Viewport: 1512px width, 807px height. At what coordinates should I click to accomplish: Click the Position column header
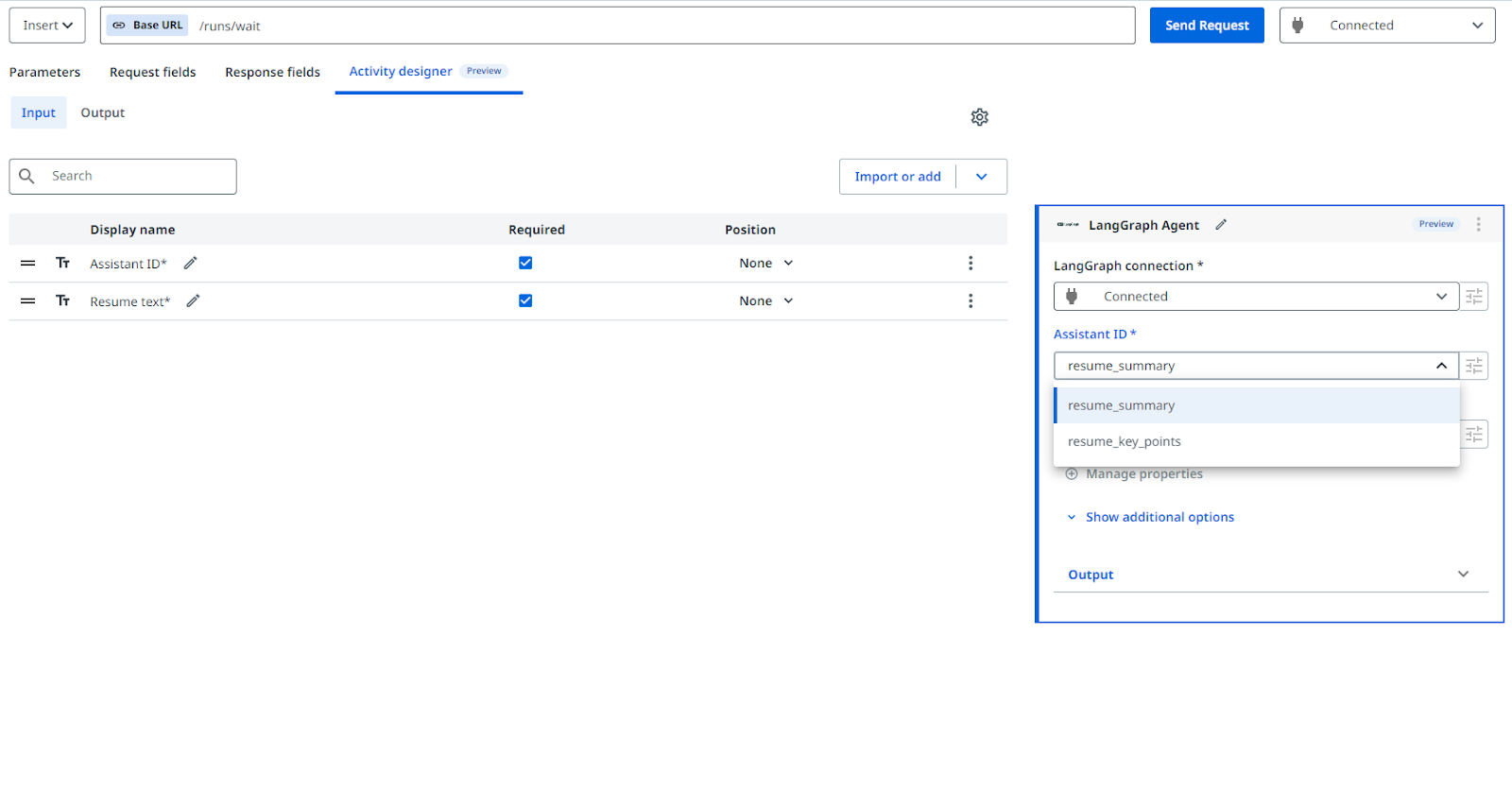click(750, 230)
